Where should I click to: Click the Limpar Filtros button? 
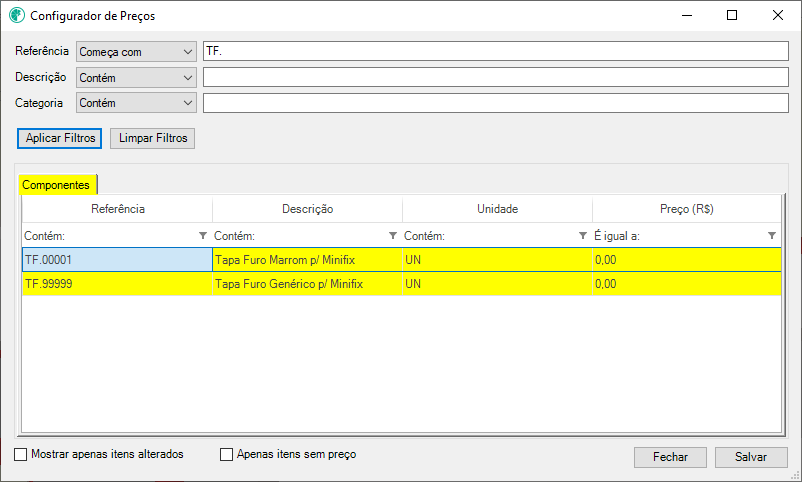(152, 138)
